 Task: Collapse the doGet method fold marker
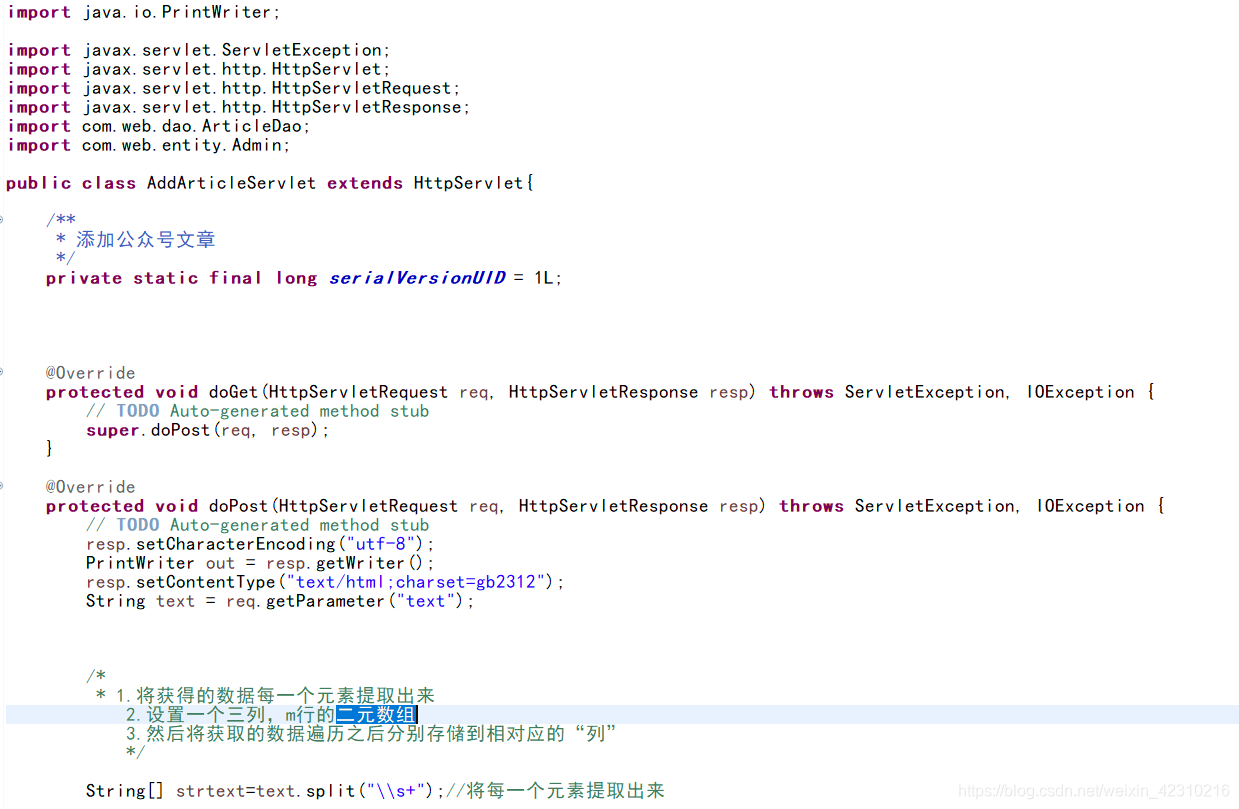pyautogui.click(x=2, y=373)
